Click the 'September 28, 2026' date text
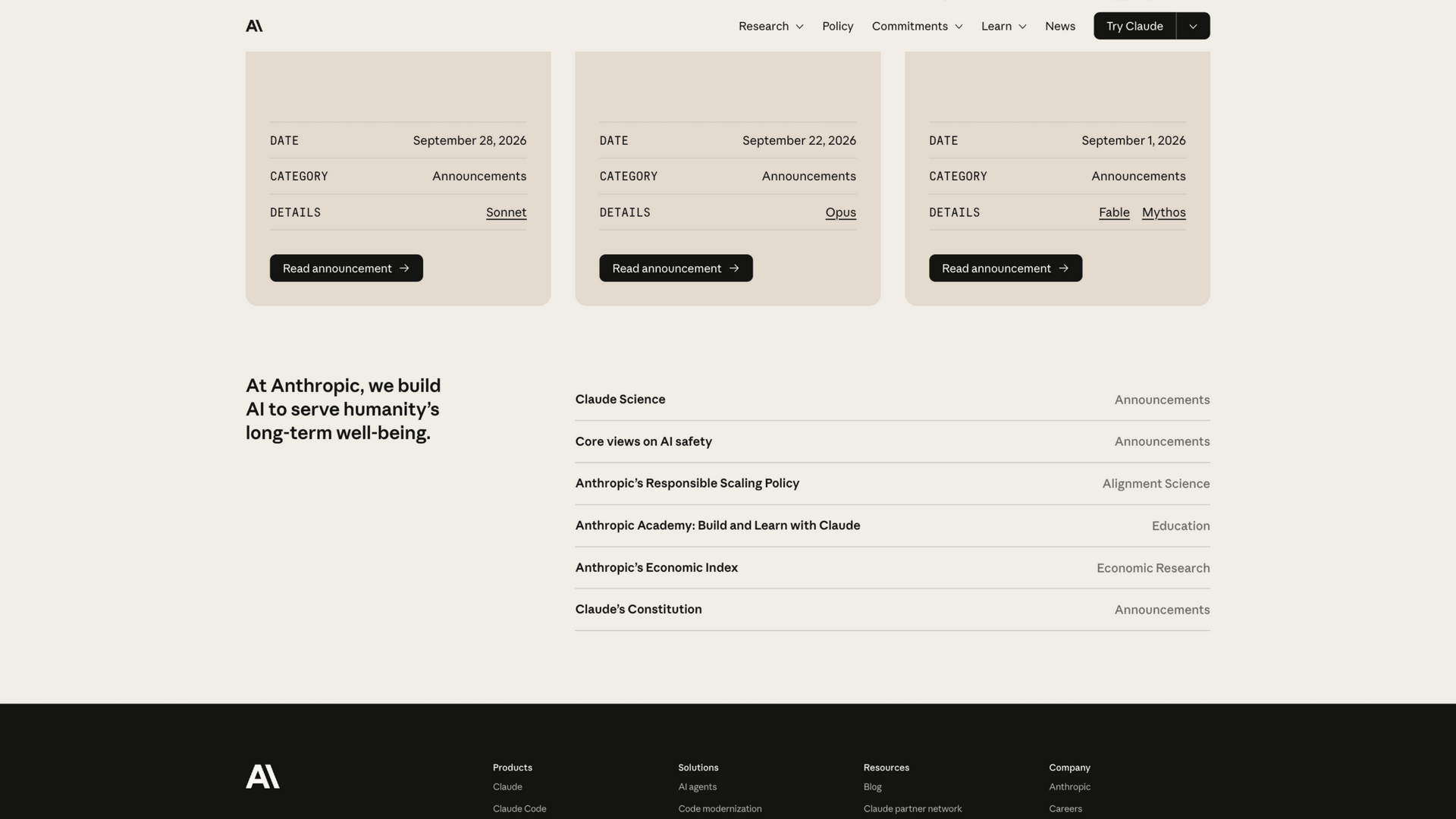This screenshot has height=819, width=1456. click(469, 140)
